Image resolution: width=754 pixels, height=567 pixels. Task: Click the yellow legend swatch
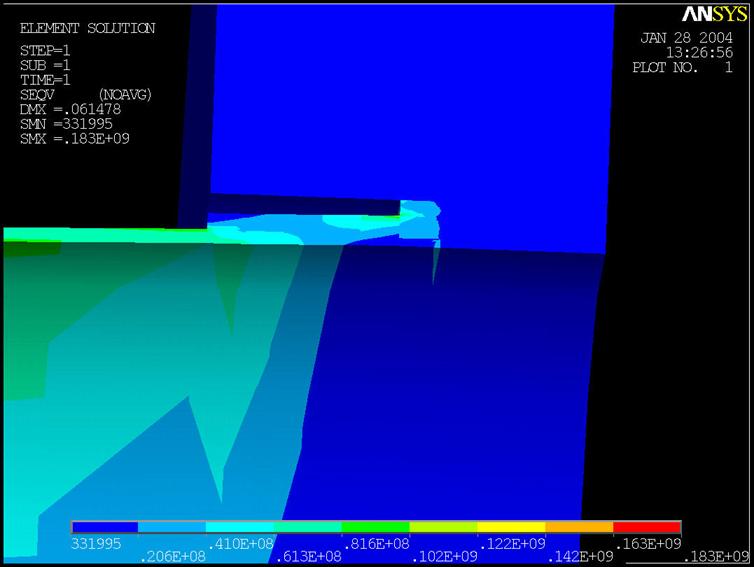511,527
